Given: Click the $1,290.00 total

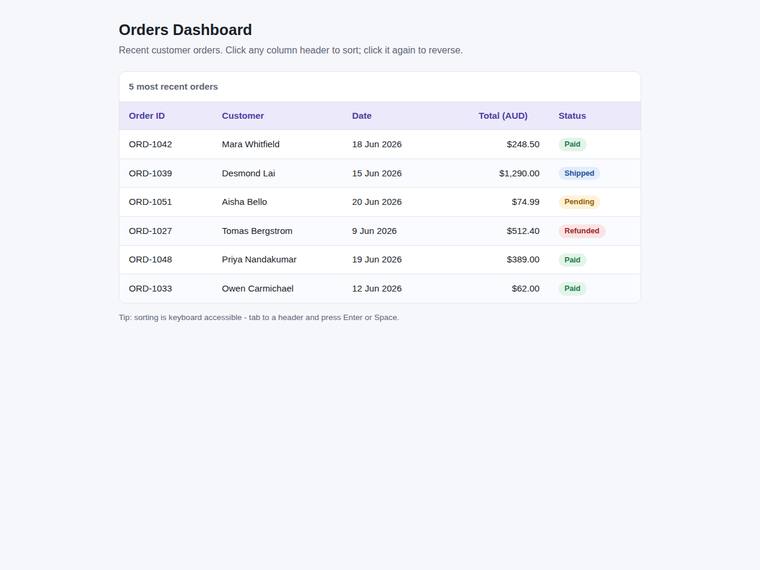Looking at the screenshot, I should 519,174.
